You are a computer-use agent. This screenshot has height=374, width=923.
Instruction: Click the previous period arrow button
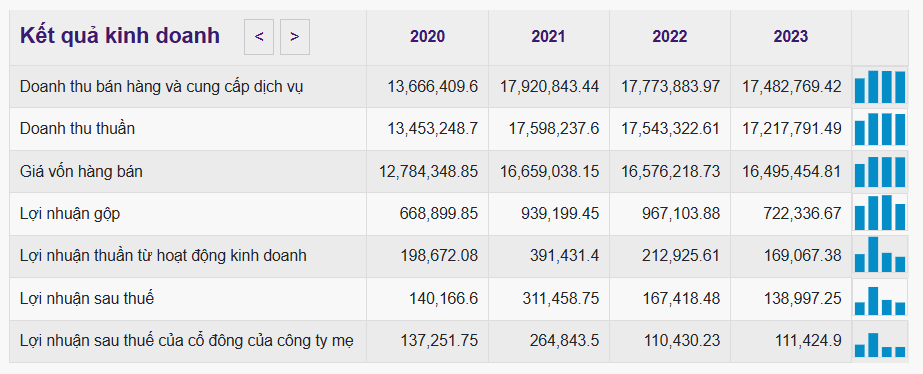point(259,37)
